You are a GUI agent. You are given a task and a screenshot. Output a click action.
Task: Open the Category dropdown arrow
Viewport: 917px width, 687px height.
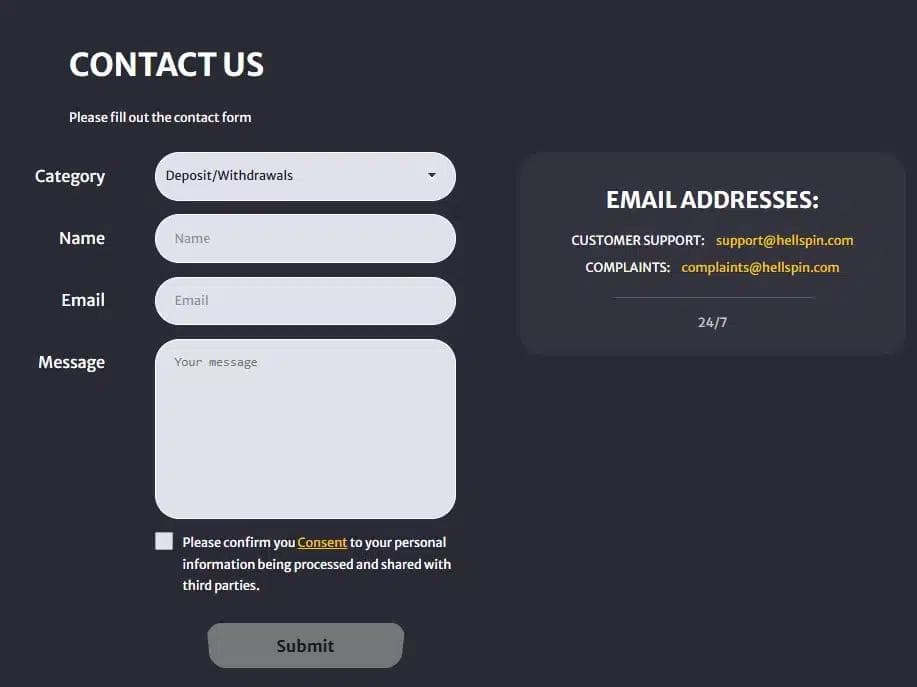432,175
